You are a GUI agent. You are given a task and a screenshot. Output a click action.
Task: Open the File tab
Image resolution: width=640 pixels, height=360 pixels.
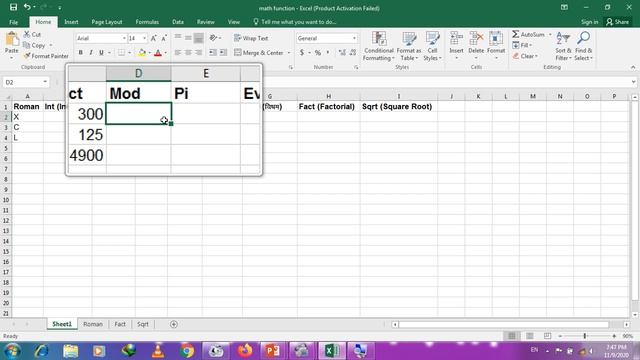click(13, 22)
